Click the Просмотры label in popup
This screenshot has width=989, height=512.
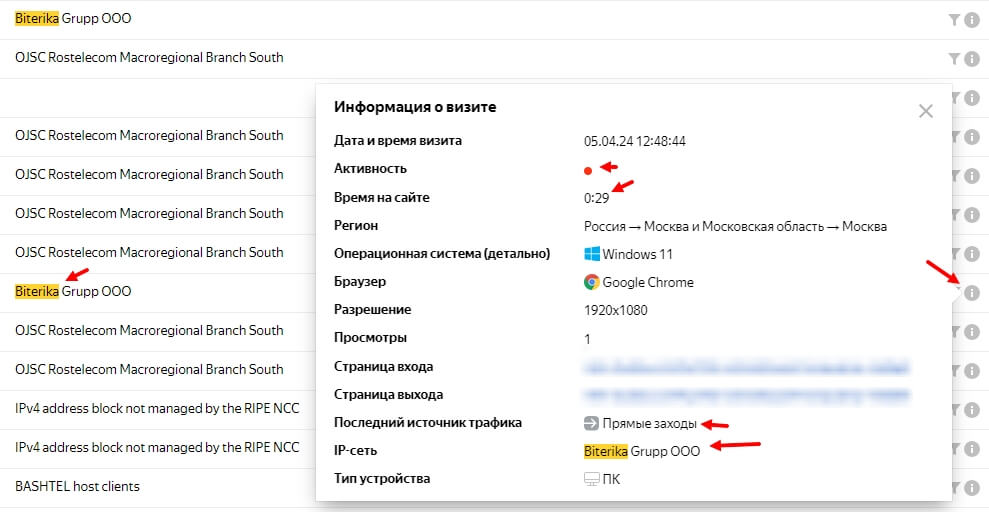click(x=370, y=338)
